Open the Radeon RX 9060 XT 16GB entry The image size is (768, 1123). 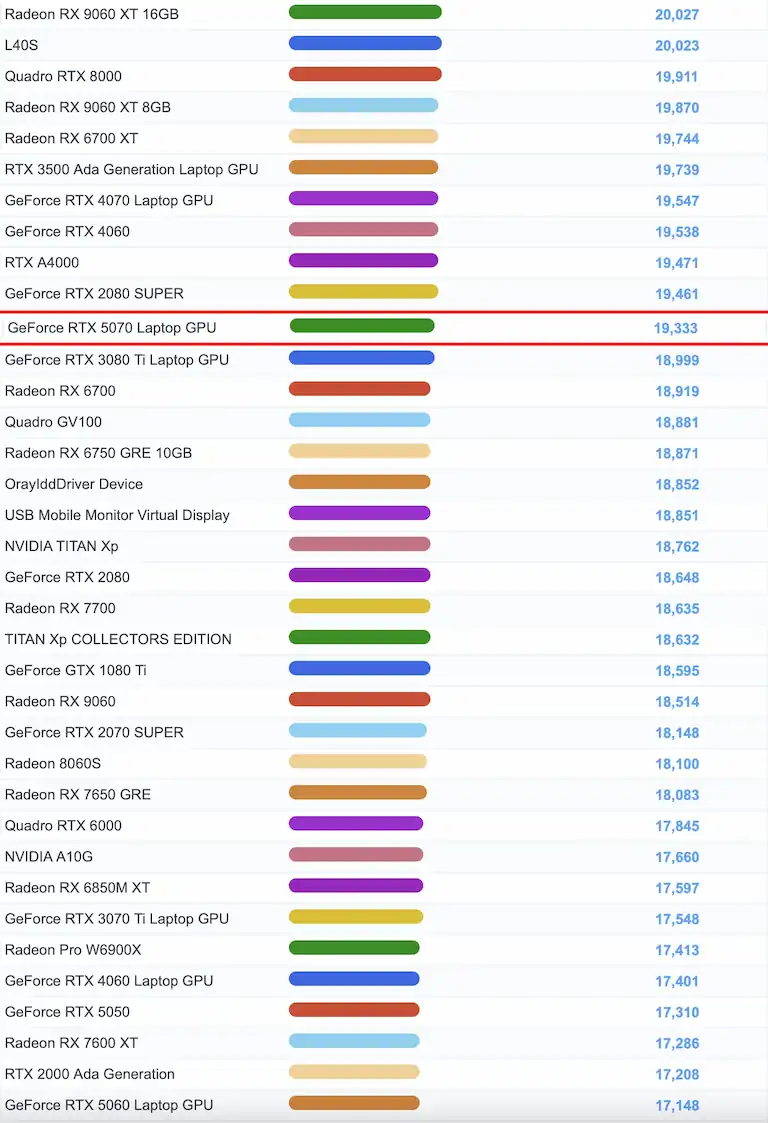click(x=92, y=14)
